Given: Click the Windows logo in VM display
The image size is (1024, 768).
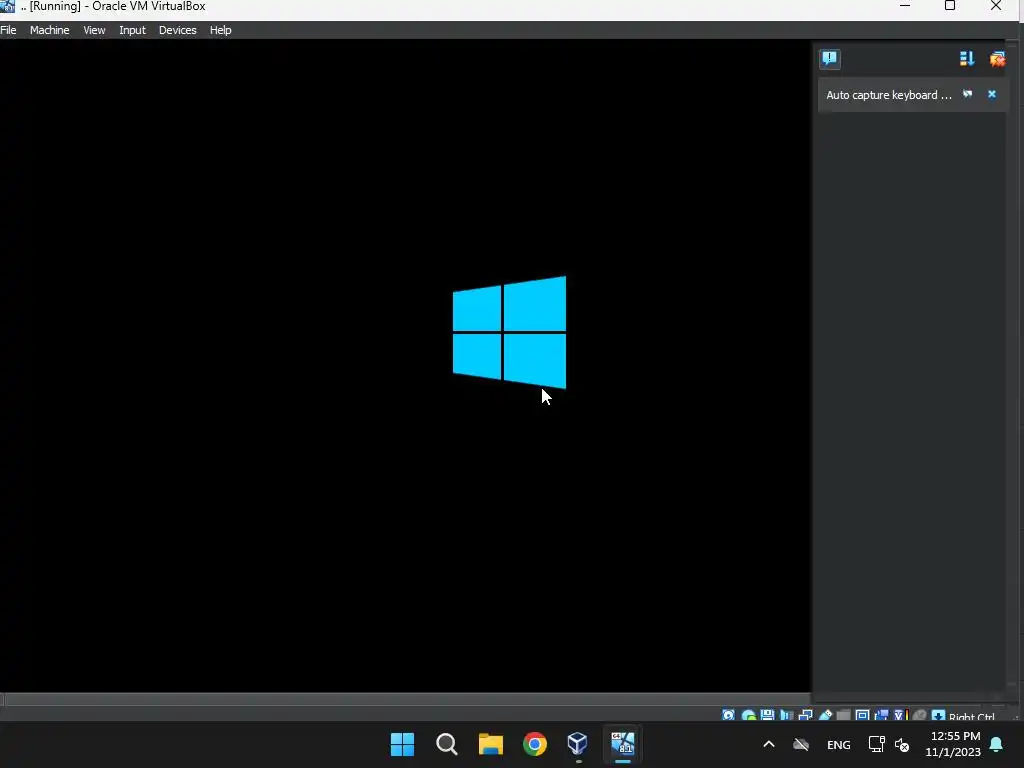Looking at the screenshot, I should 509,332.
